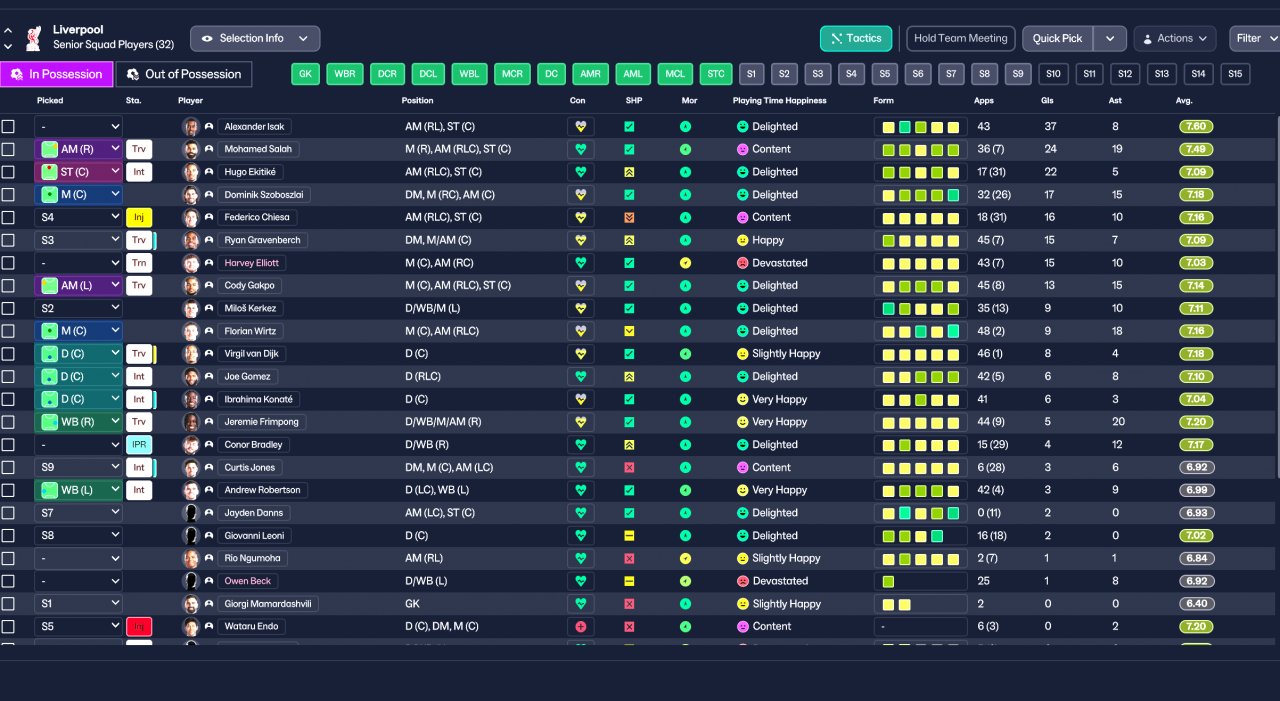Open Alexander Isak's player profile
This screenshot has width=1280, height=701.
point(254,127)
